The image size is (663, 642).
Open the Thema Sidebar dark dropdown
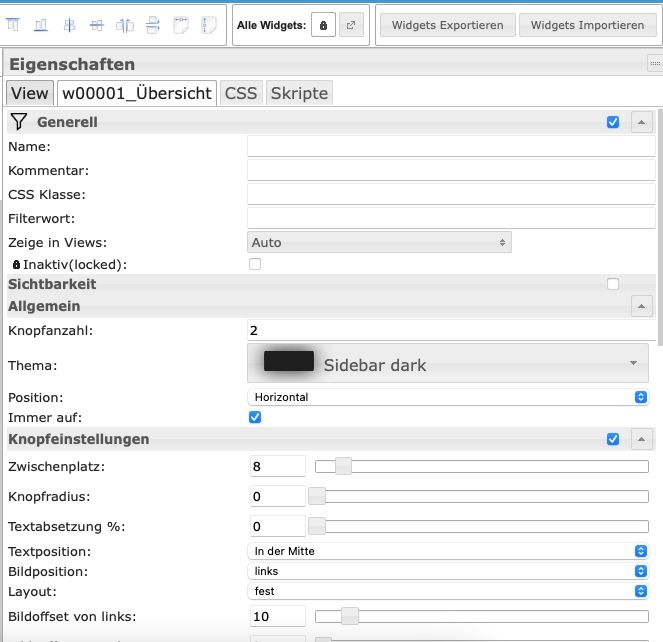(x=448, y=363)
